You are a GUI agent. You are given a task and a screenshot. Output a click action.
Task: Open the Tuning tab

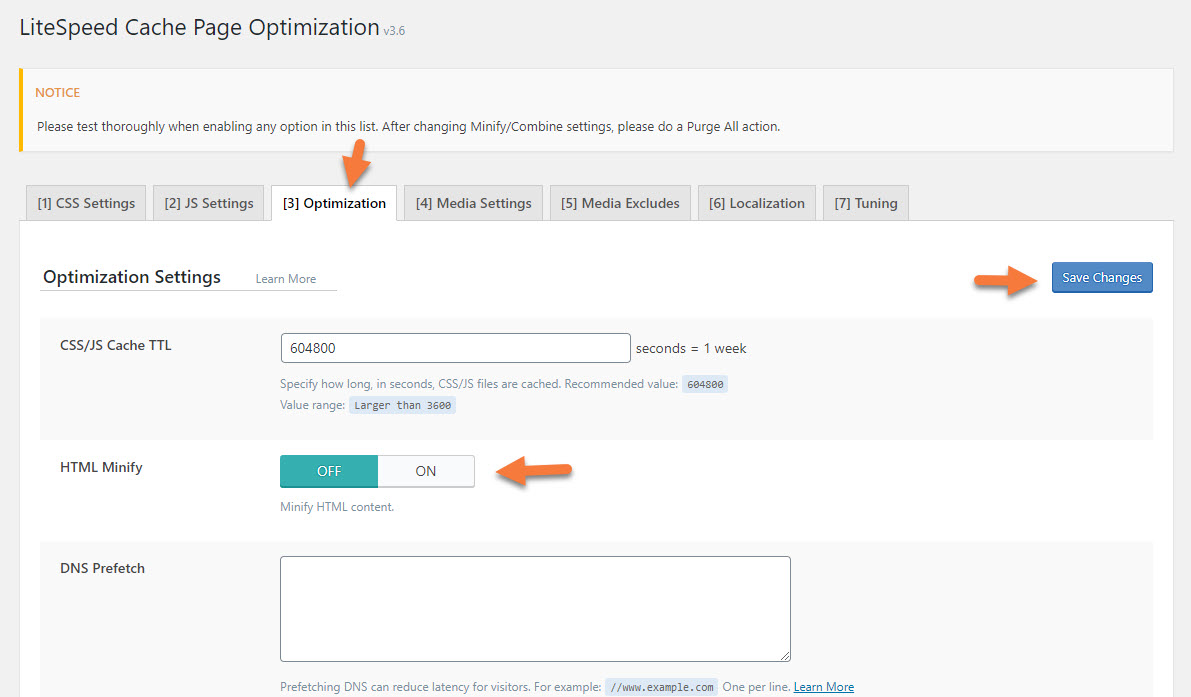click(x=865, y=202)
